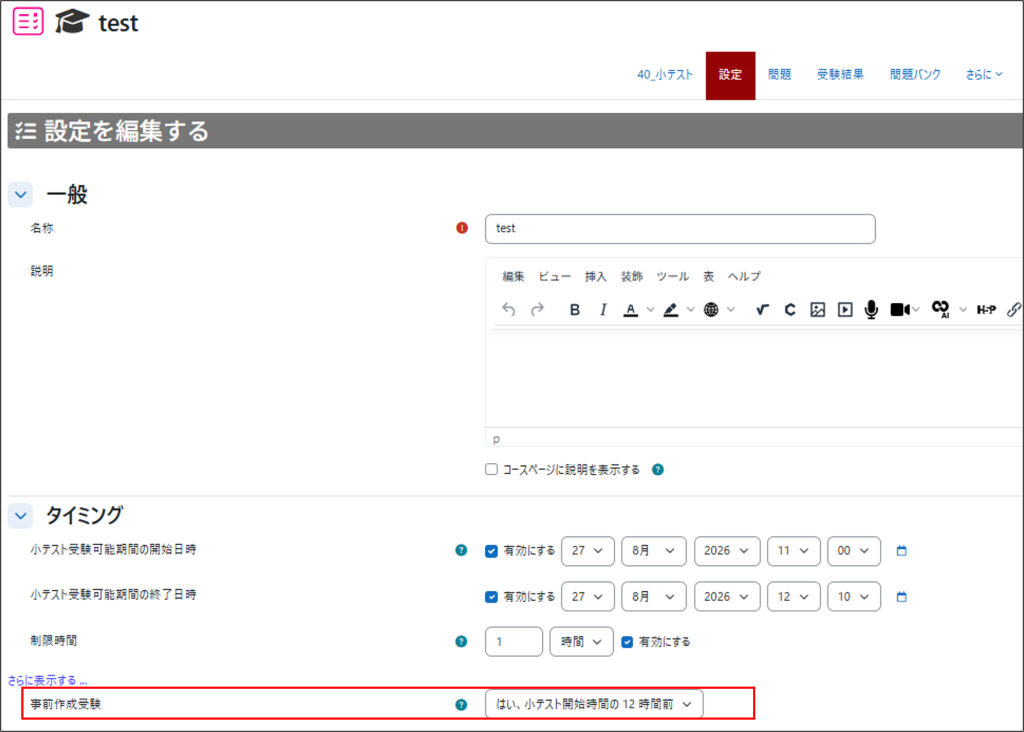Screen dimensions: 1024x732
Task: Open the equation editor icon
Action: point(762,310)
